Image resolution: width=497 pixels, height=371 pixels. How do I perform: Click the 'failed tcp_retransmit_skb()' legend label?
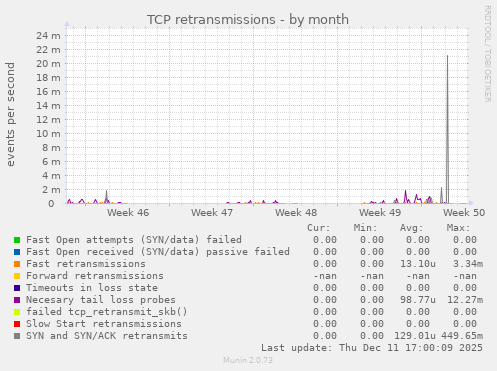tap(107, 312)
